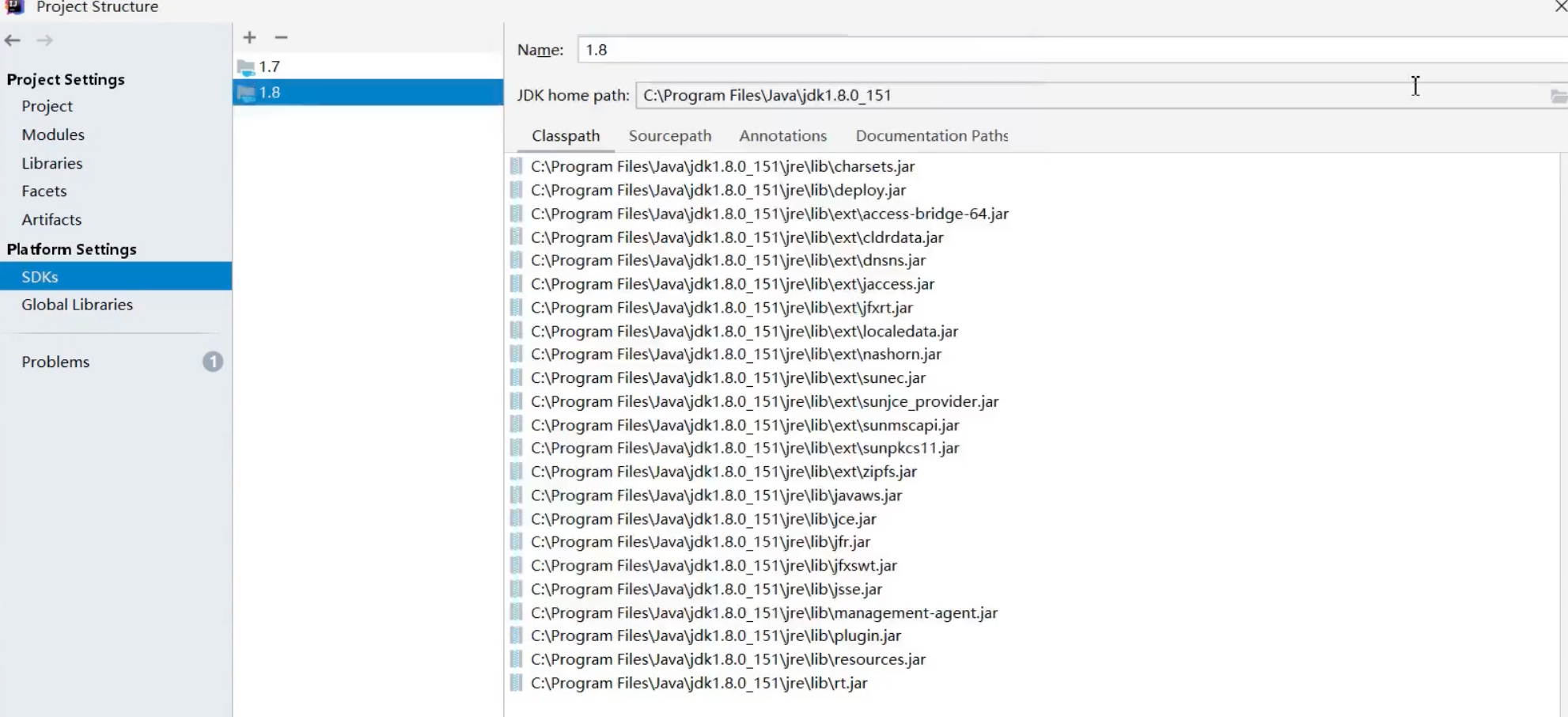This screenshot has width=1568, height=717.
Task: Select the nashorn.jar classpath entry
Action: click(x=736, y=355)
